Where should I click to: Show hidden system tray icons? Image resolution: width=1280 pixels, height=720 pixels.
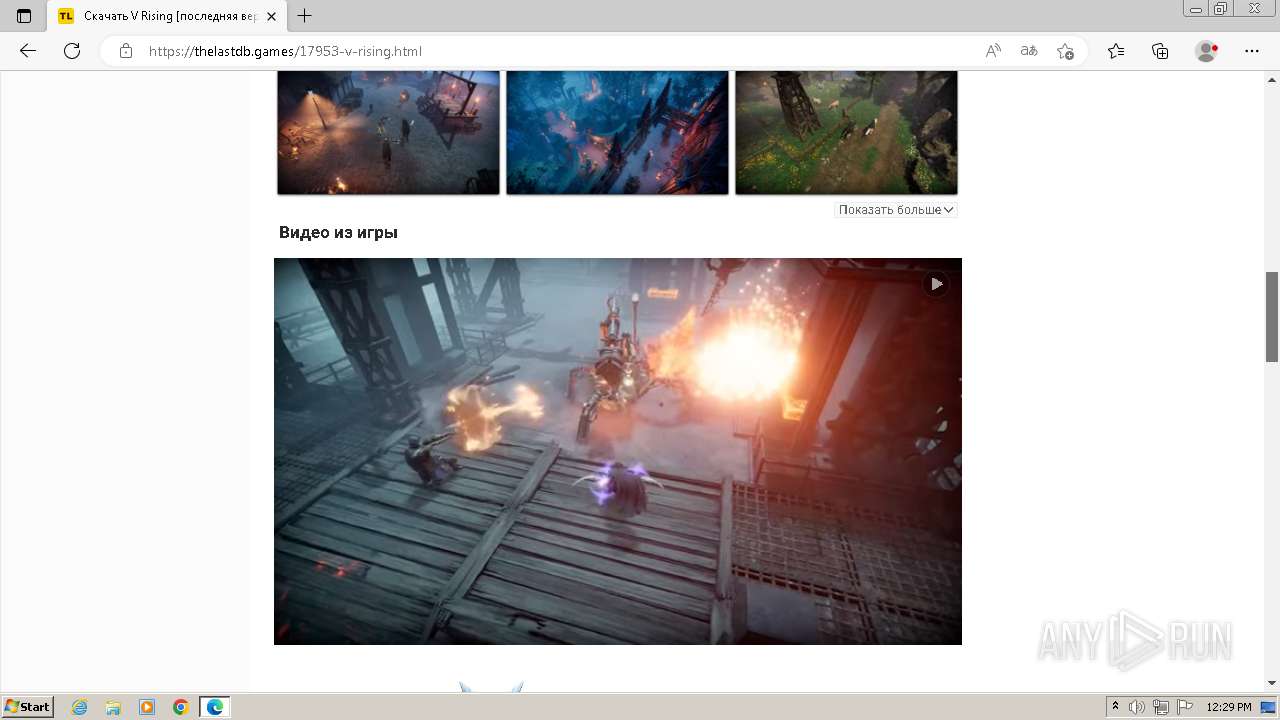(x=1115, y=707)
